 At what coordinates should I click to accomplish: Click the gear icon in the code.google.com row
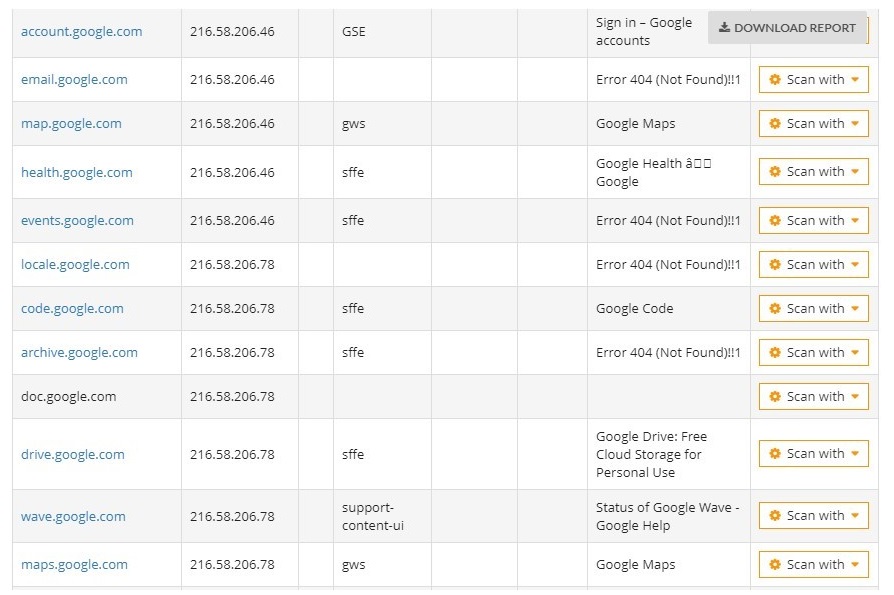click(x=774, y=308)
